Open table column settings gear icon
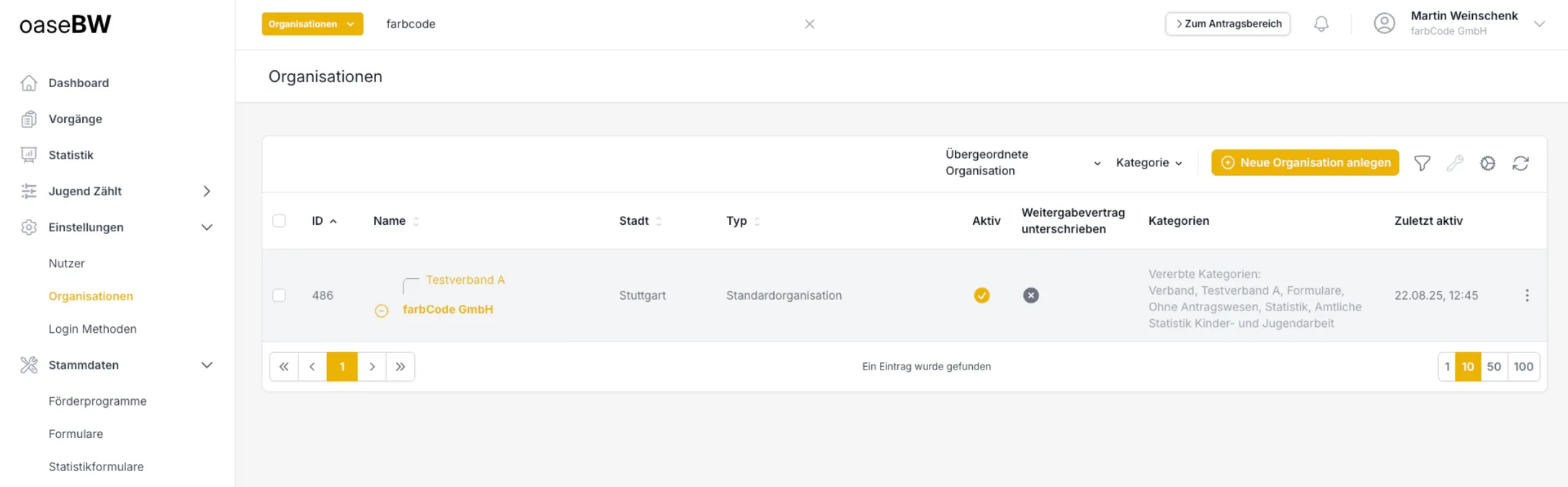The height and width of the screenshot is (487, 1568). click(x=1487, y=164)
